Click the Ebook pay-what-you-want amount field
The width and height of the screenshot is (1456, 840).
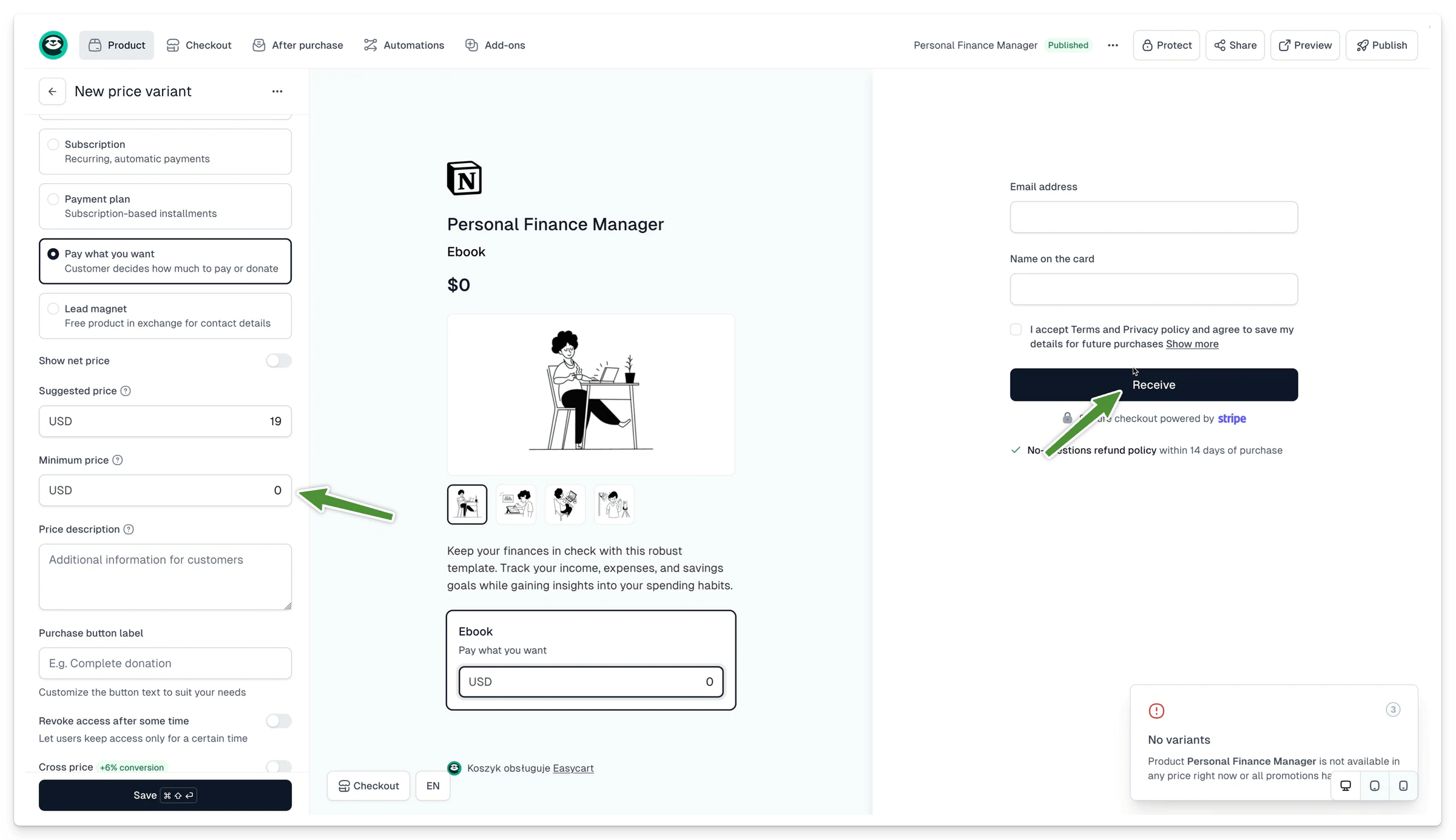(x=591, y=682)
